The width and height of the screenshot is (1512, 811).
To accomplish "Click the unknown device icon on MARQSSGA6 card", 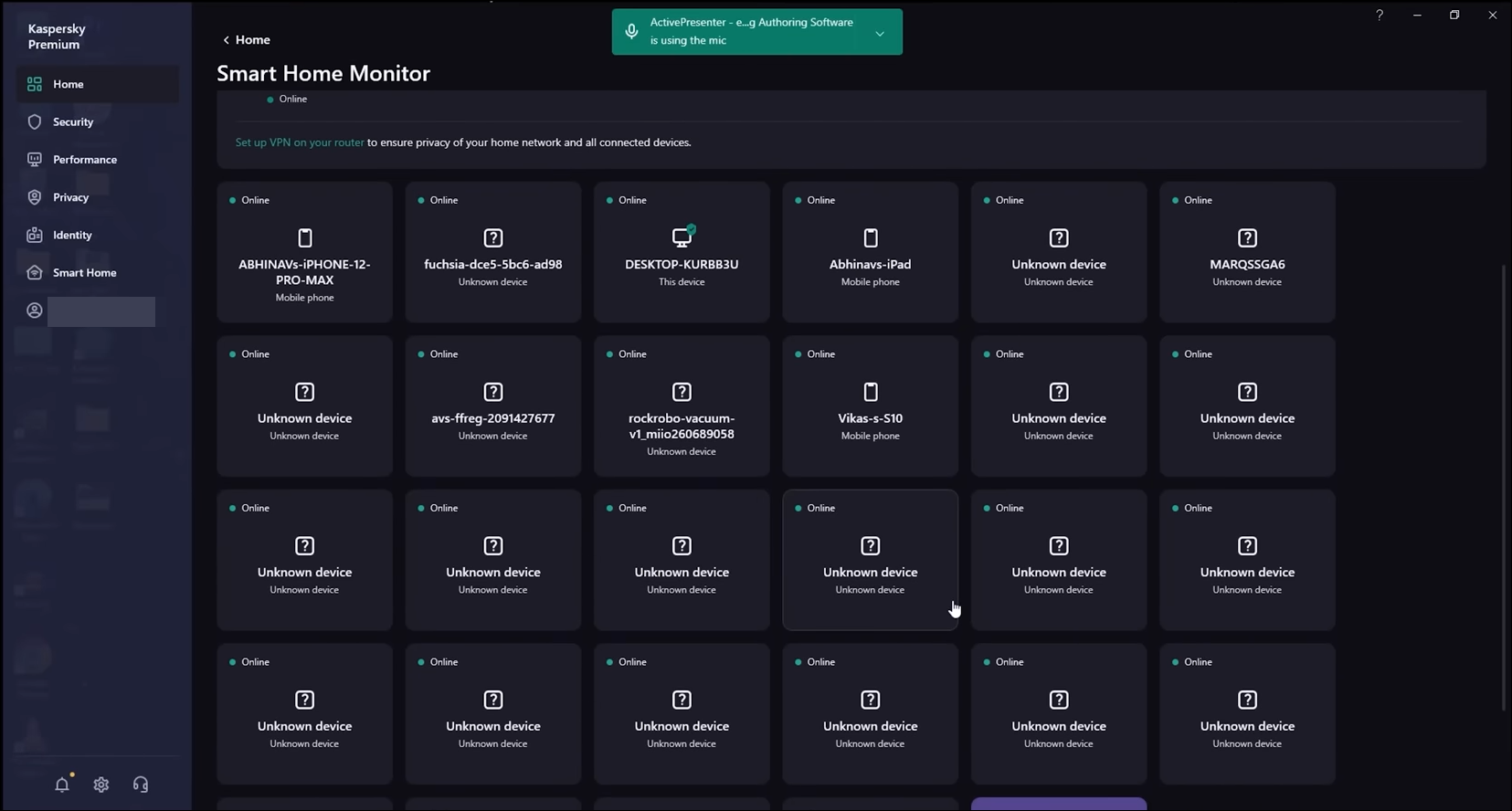I will (1247, 238).
